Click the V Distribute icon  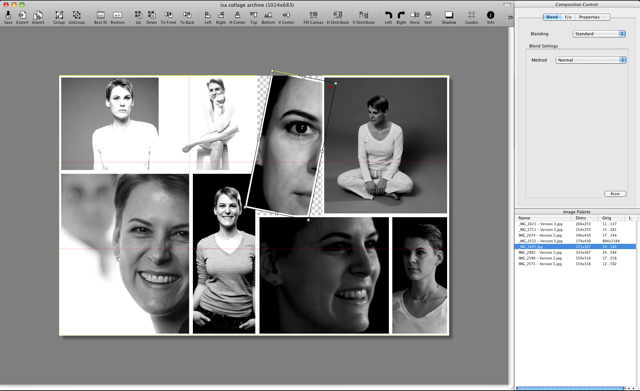363,17
